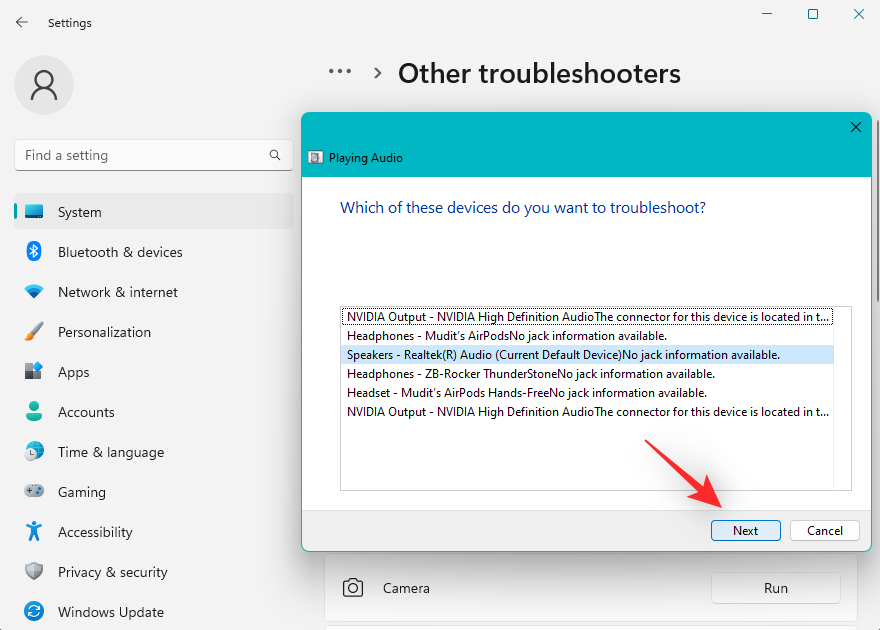Open Accounts settings page
Image resolution: width=880 pixels, height=630 pixels.
click(154, 412)
